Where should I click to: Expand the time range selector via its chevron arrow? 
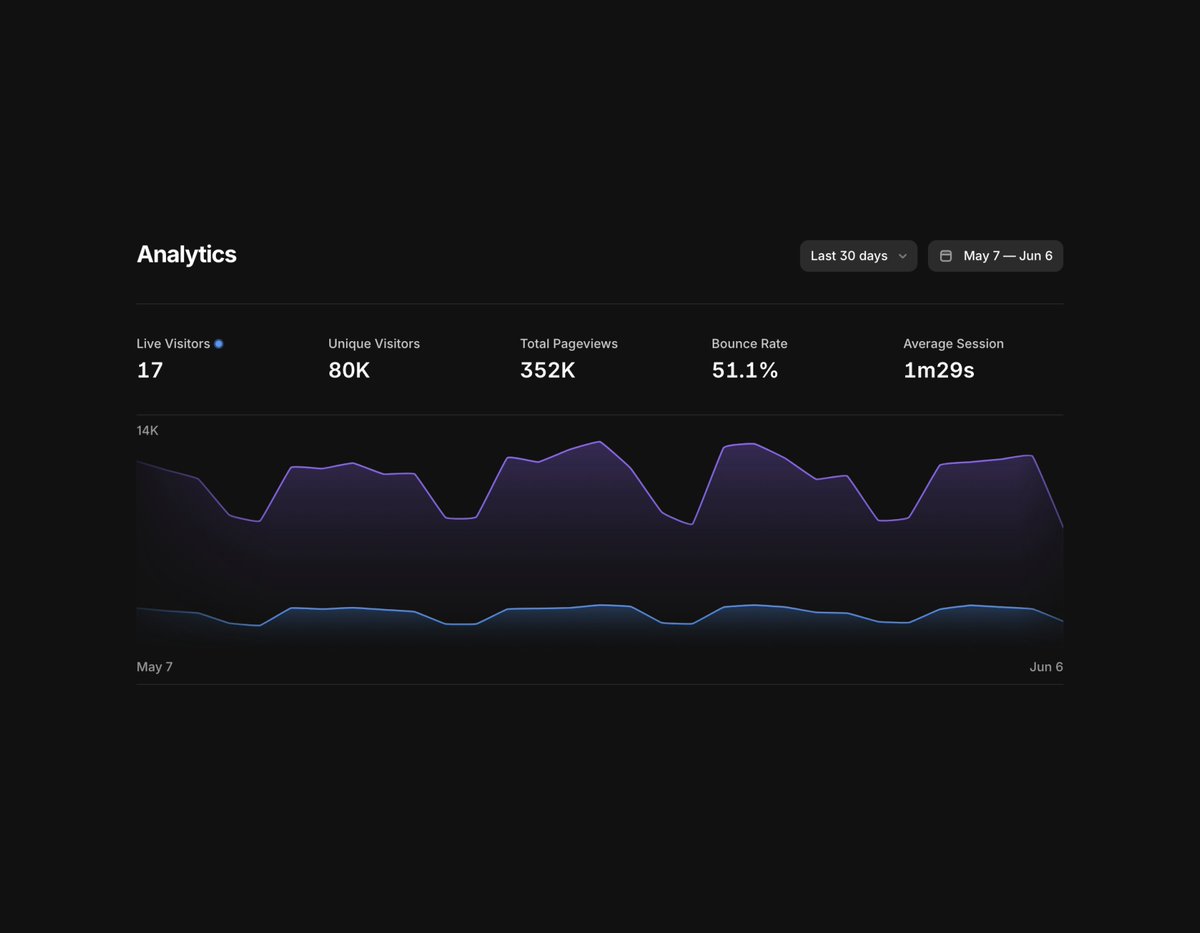click(x=903, y=256)
